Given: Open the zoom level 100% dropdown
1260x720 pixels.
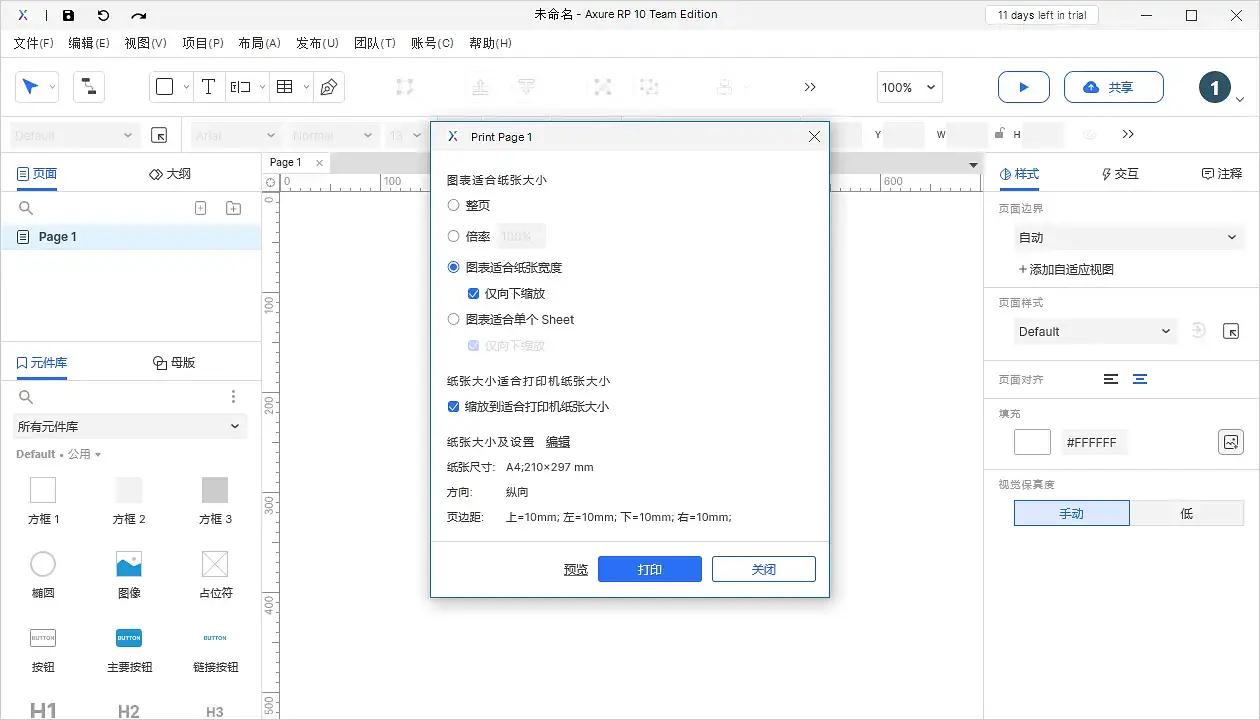Looking at the screenshot, I should pyautogui.click(x=908, y=87).
